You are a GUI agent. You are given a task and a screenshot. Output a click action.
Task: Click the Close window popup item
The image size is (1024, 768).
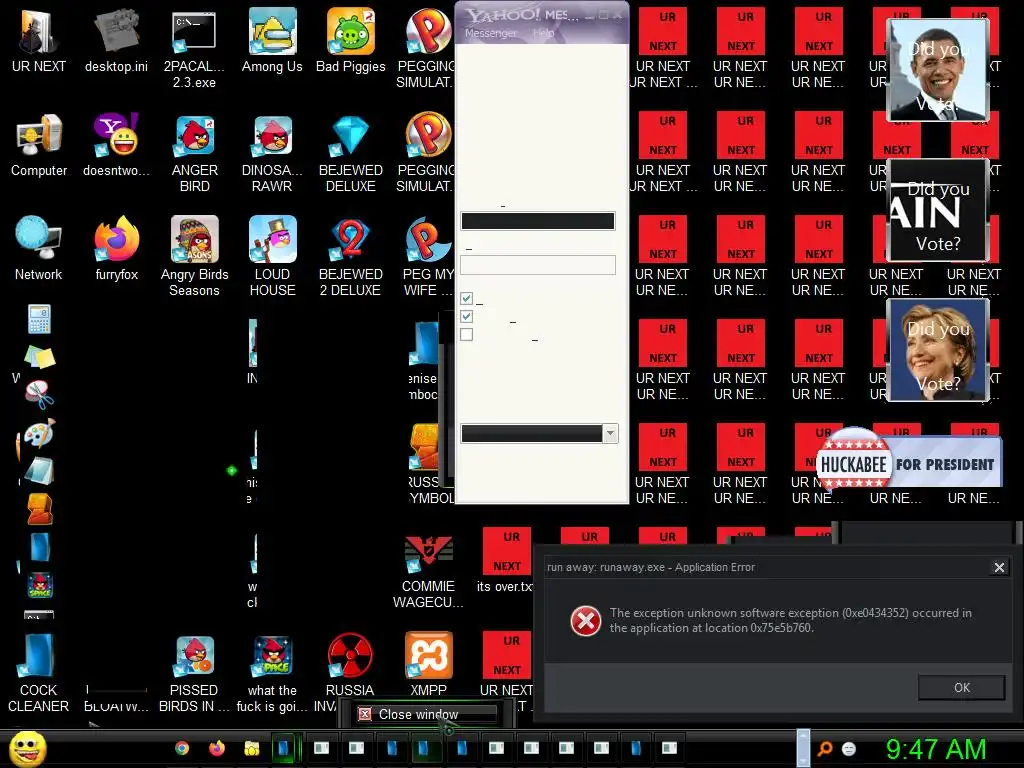click(x=425, y=714)
